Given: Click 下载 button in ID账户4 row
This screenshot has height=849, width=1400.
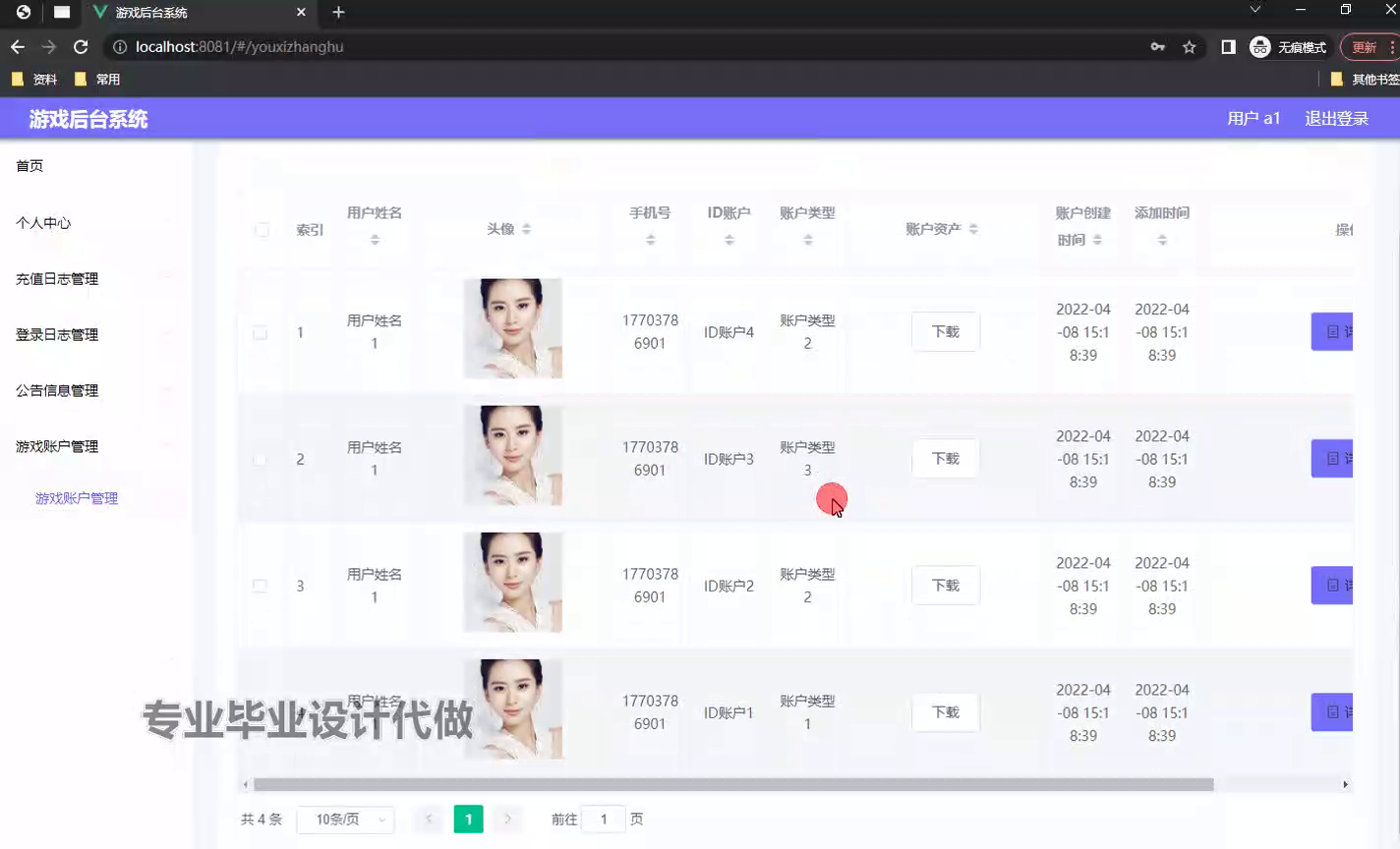Looking at the screenshot, I should (x=946, y=332).
